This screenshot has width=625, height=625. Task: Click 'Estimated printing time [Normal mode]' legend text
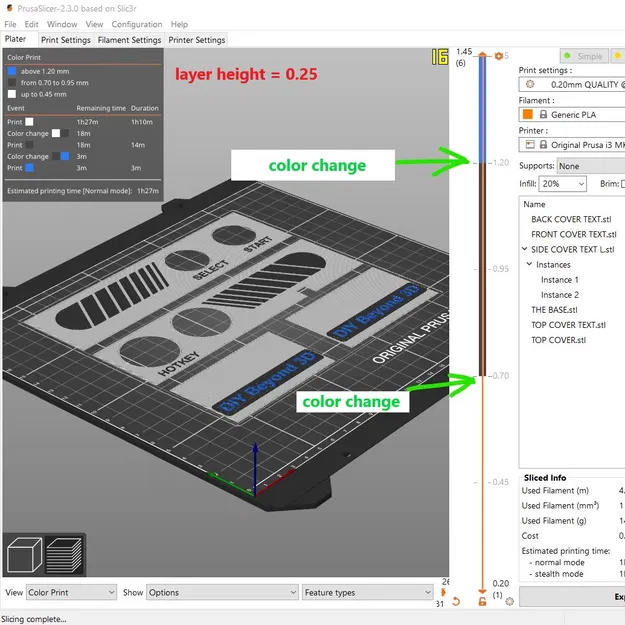pyautogui.click(x=69, y=191)
